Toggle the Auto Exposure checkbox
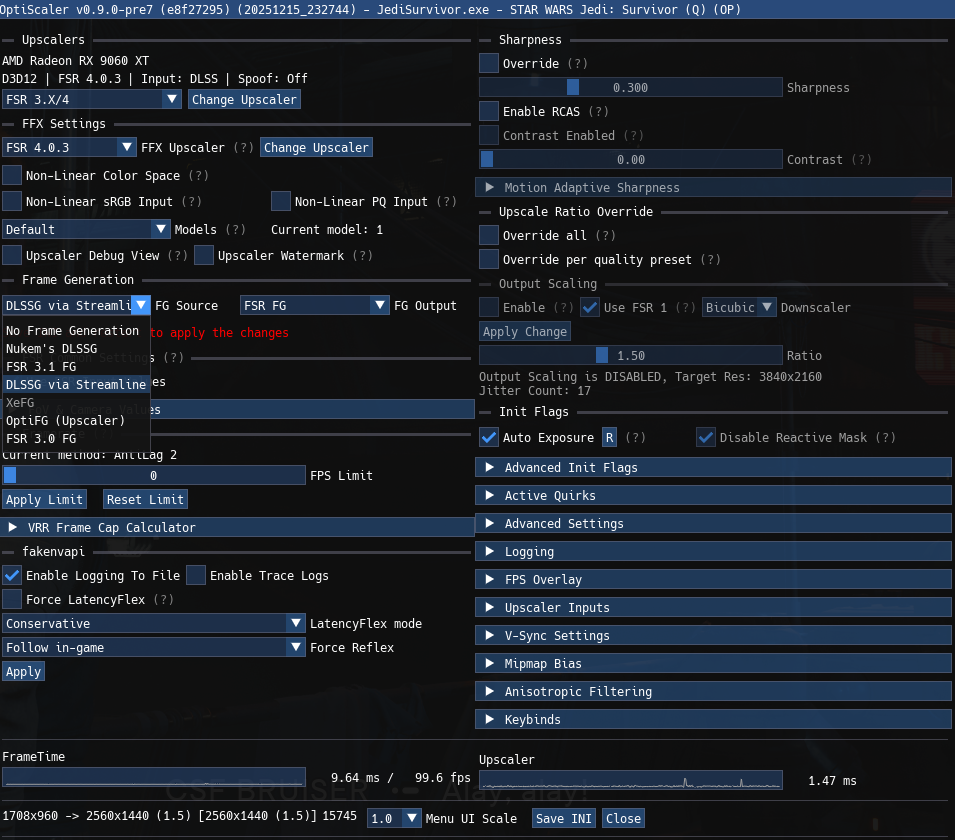The width and height of the screenshot is (955, 840). (x=489, y=438)
